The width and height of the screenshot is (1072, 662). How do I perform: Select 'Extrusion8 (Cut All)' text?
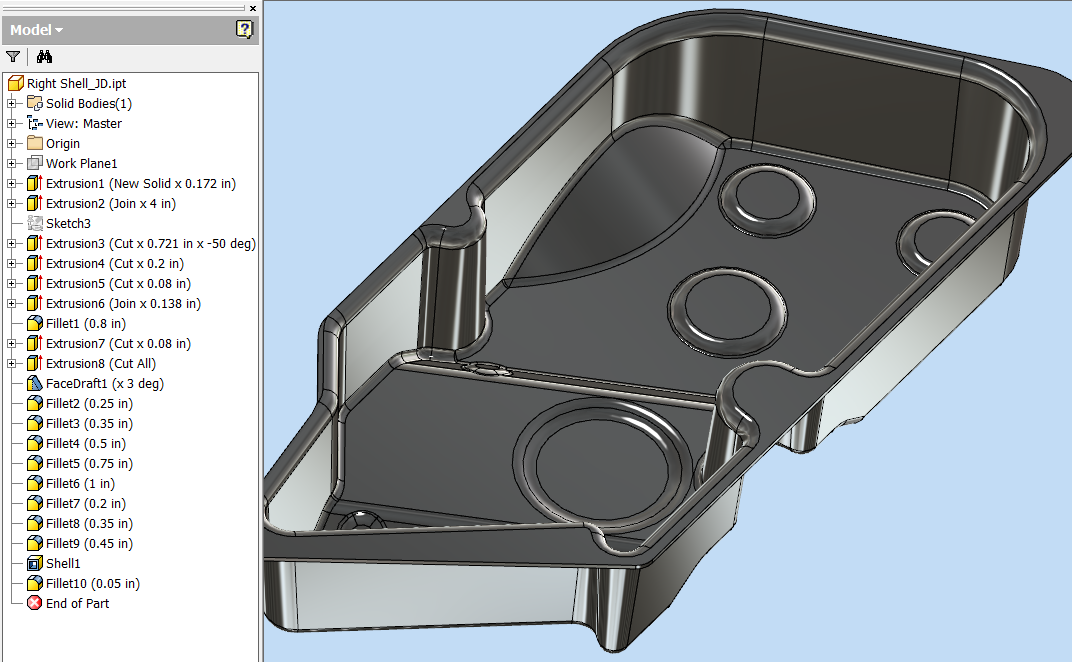tap(100, 363)
